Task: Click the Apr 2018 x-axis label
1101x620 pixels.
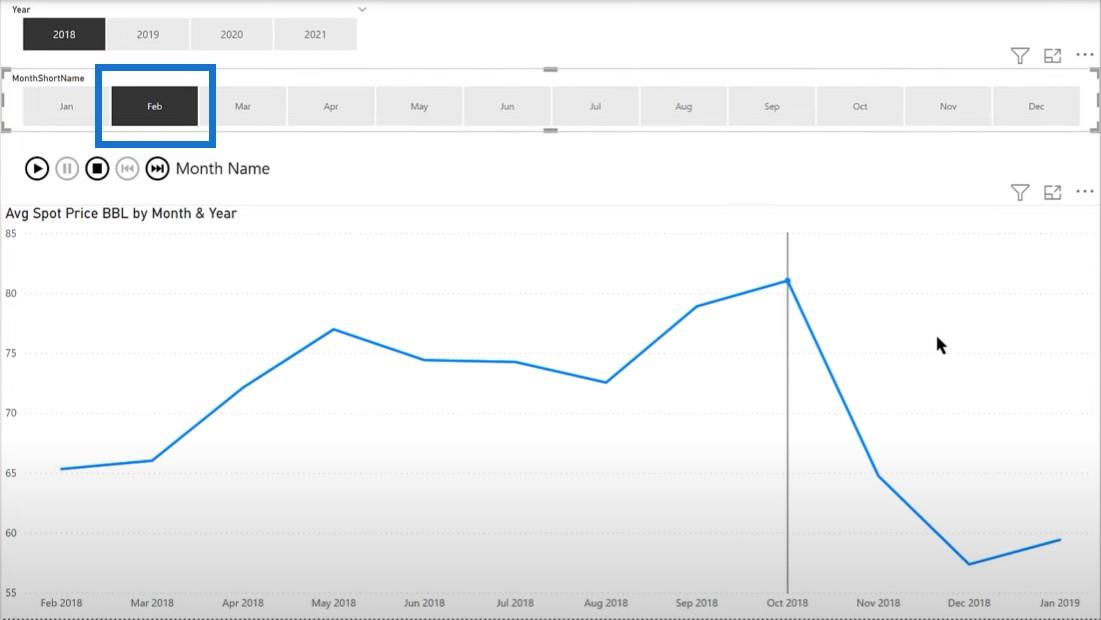Action: (242, 602)
